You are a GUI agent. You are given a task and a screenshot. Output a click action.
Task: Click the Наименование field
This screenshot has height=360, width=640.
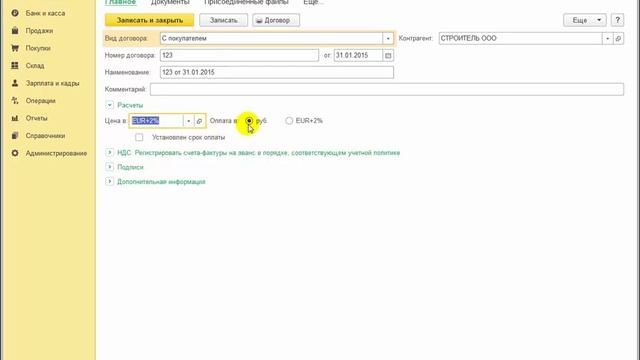click(x=277, y=72)
